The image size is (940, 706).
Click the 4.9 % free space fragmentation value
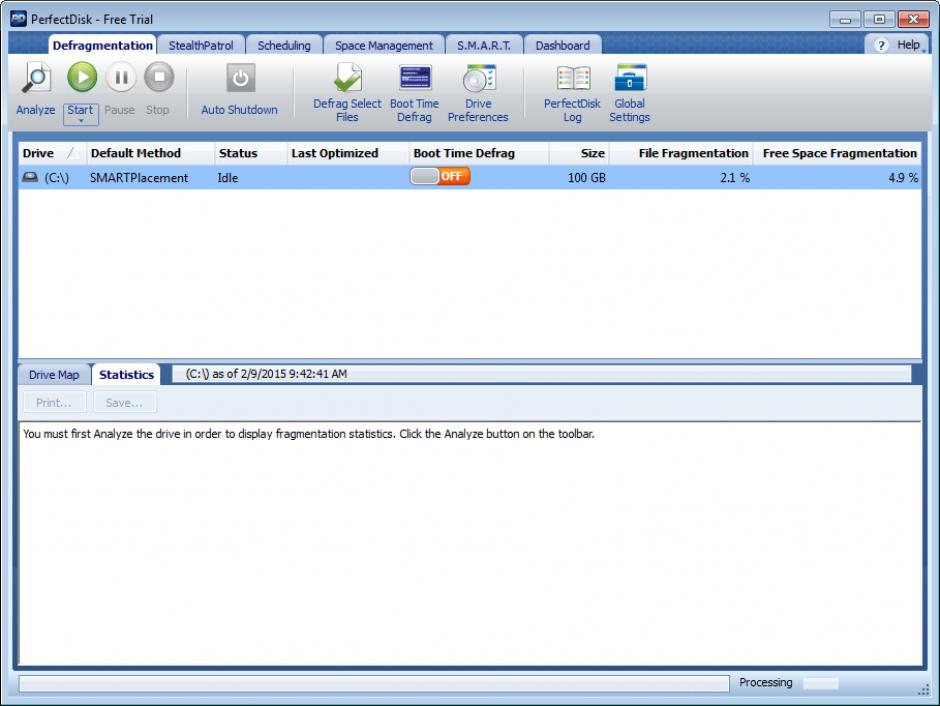click(x=903, y=178)
